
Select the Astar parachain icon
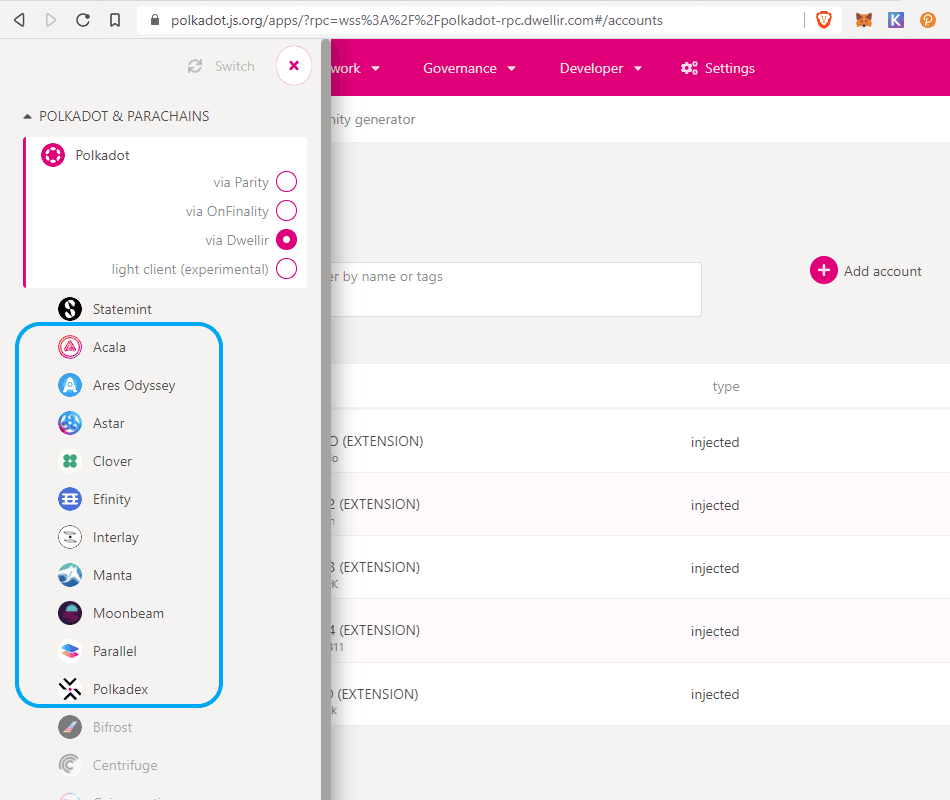[x=70, y=423]
